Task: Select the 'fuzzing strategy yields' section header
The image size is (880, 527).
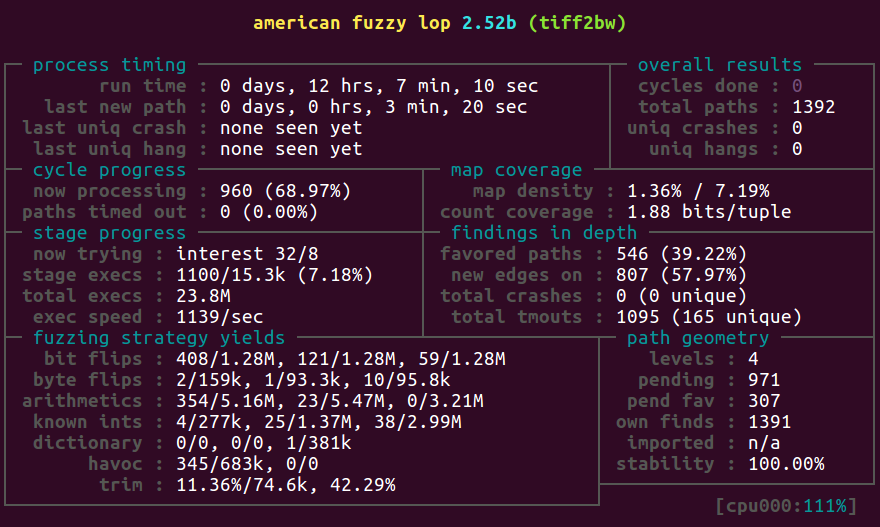Action: 159,338
